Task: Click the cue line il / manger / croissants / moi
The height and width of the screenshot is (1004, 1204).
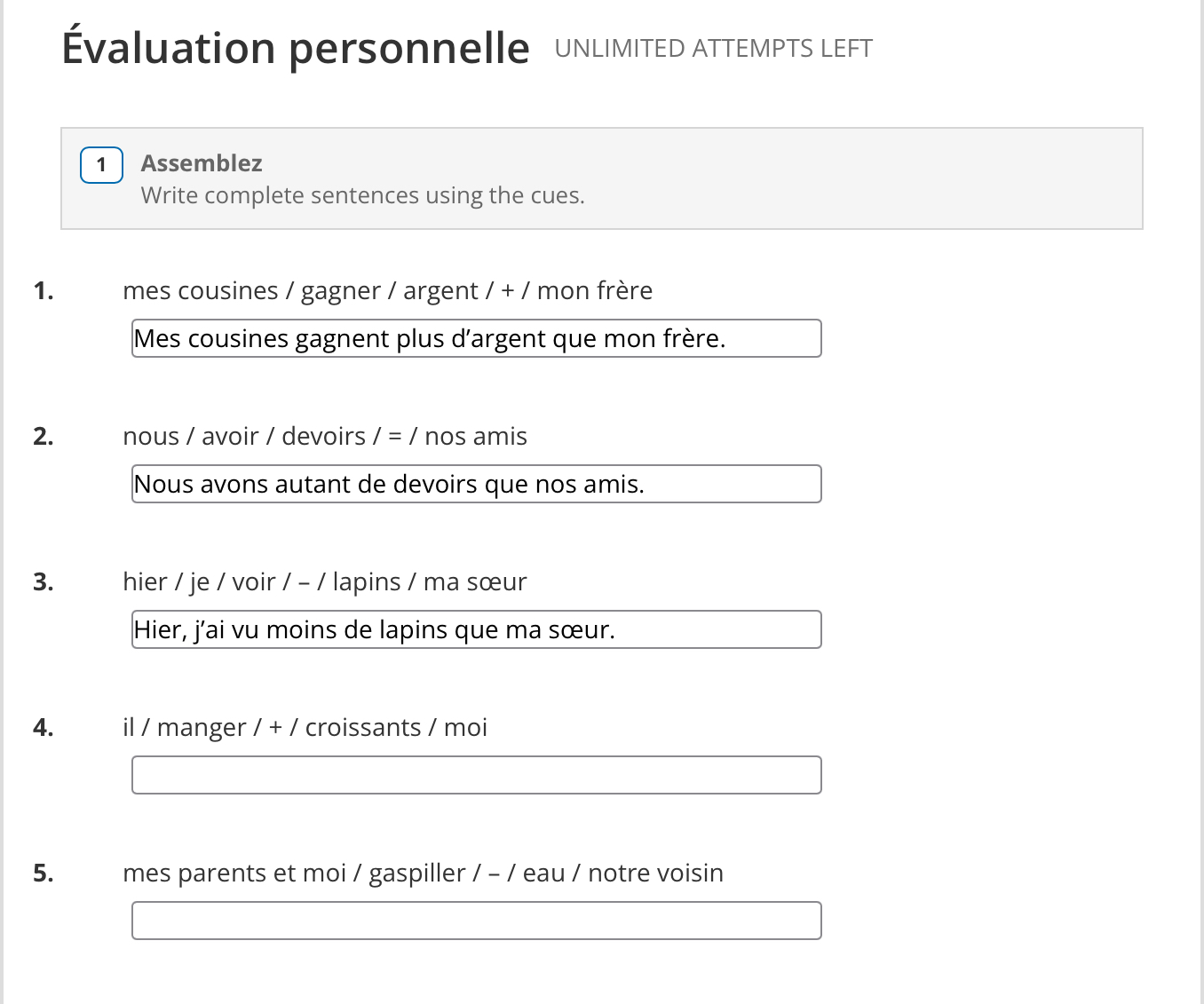Action: click(305, 727)
